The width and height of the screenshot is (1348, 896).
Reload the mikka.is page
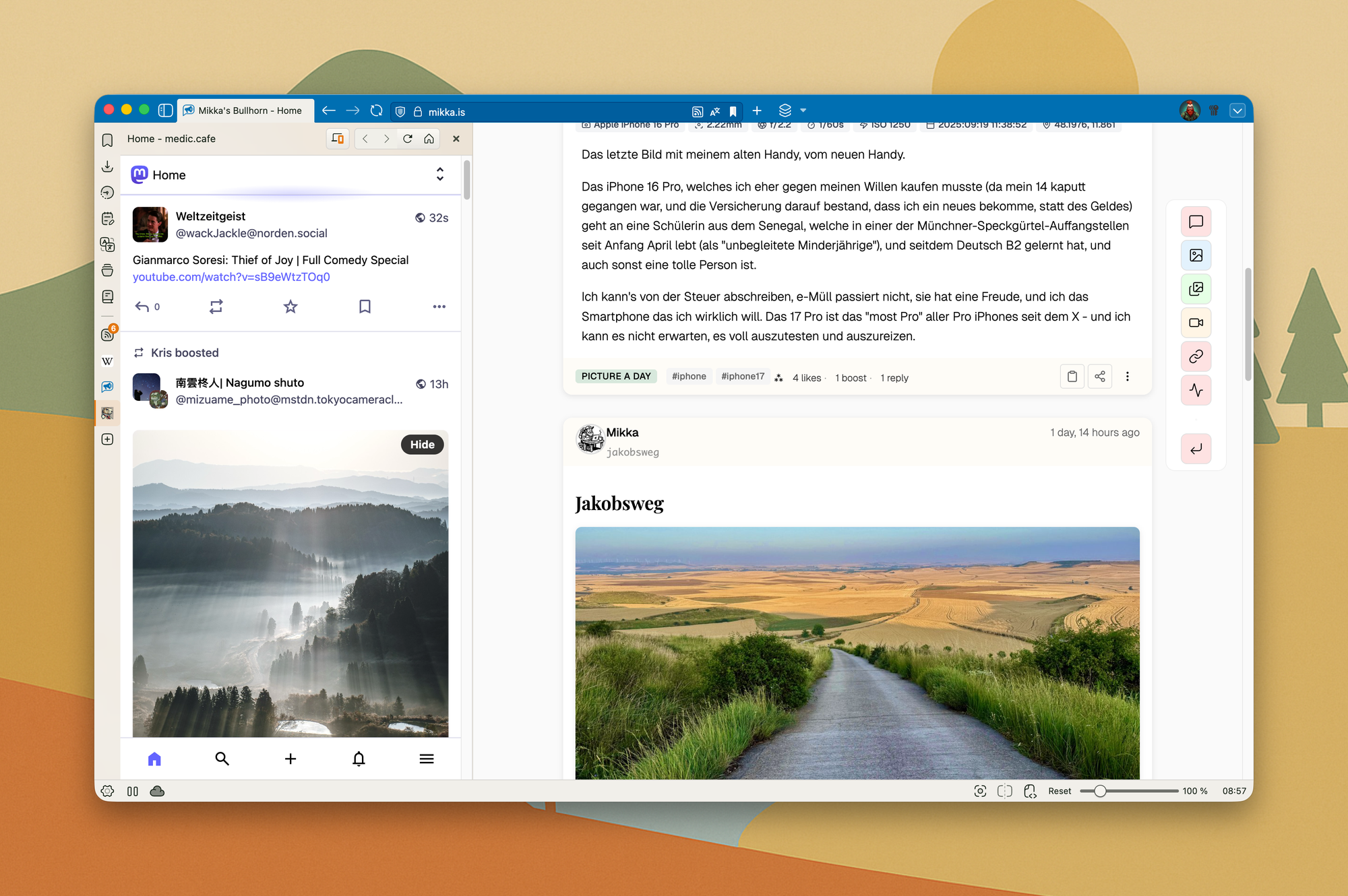point(377,110)
